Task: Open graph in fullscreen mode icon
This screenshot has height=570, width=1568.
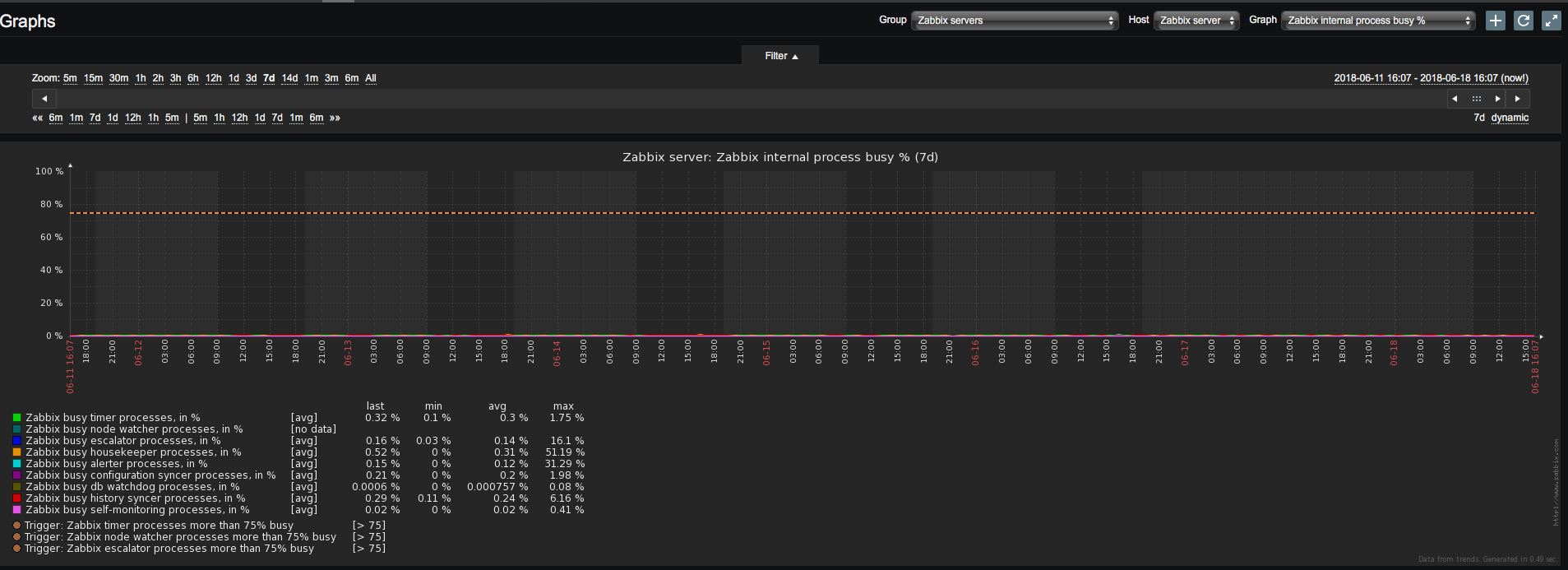Action: pyautogui.click(x=1552, y=21)
